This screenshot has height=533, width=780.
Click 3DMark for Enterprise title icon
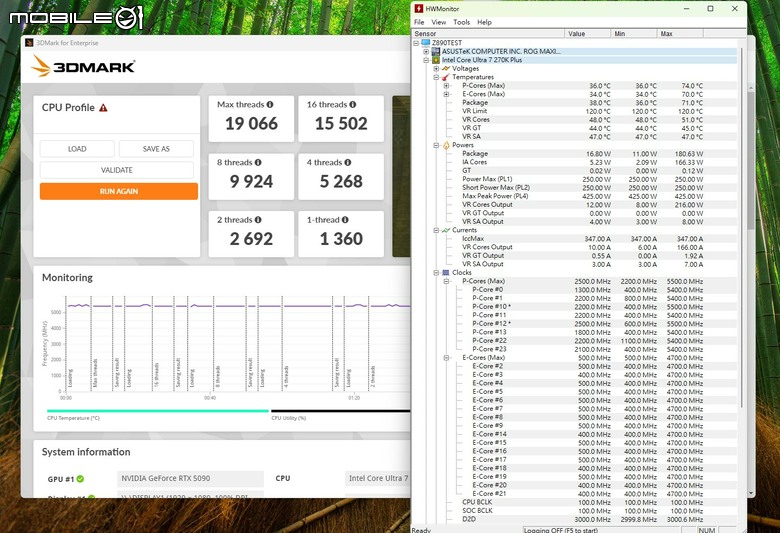(29, 43)
